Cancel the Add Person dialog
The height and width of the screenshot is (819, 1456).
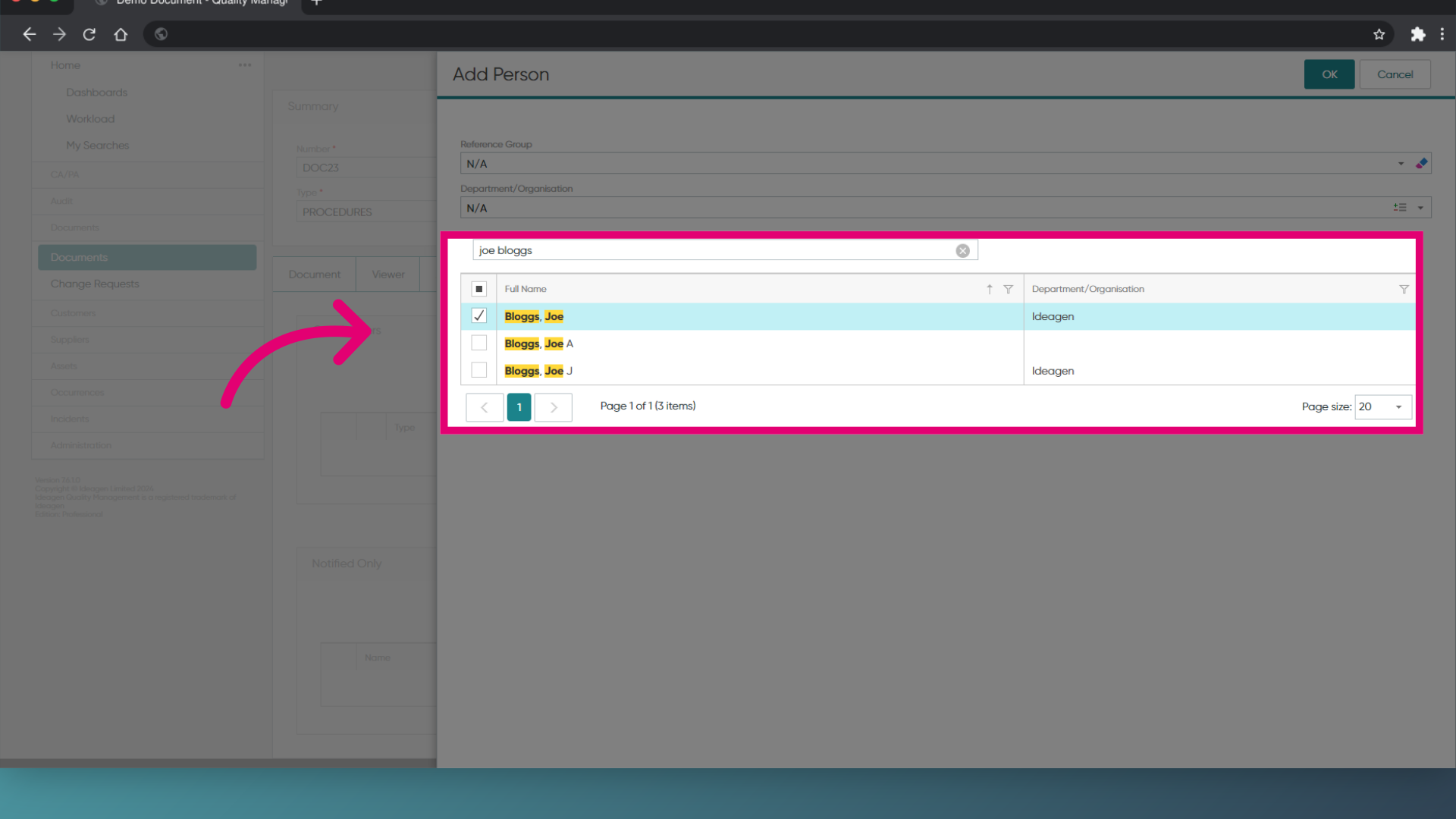tap(1395, 74)
